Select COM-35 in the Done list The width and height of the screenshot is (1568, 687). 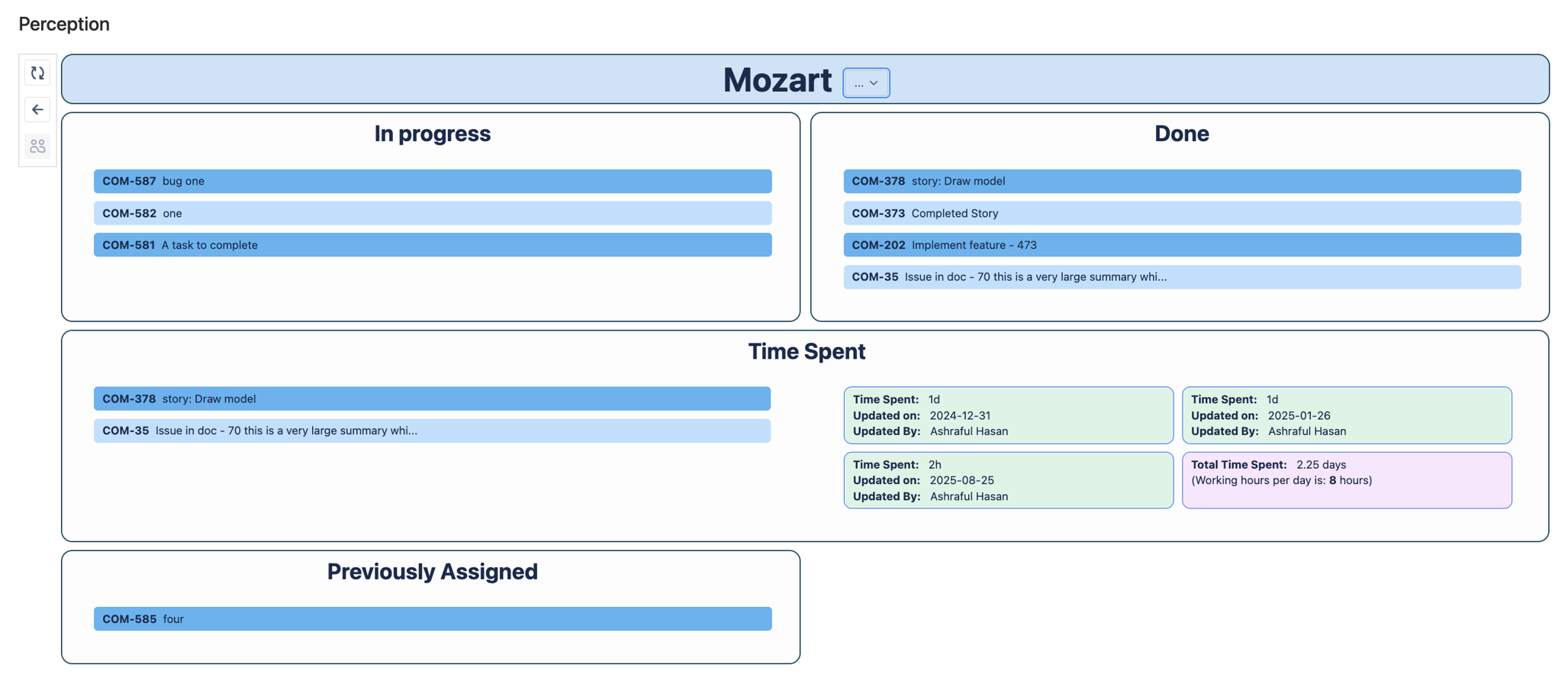point(1181,277)
